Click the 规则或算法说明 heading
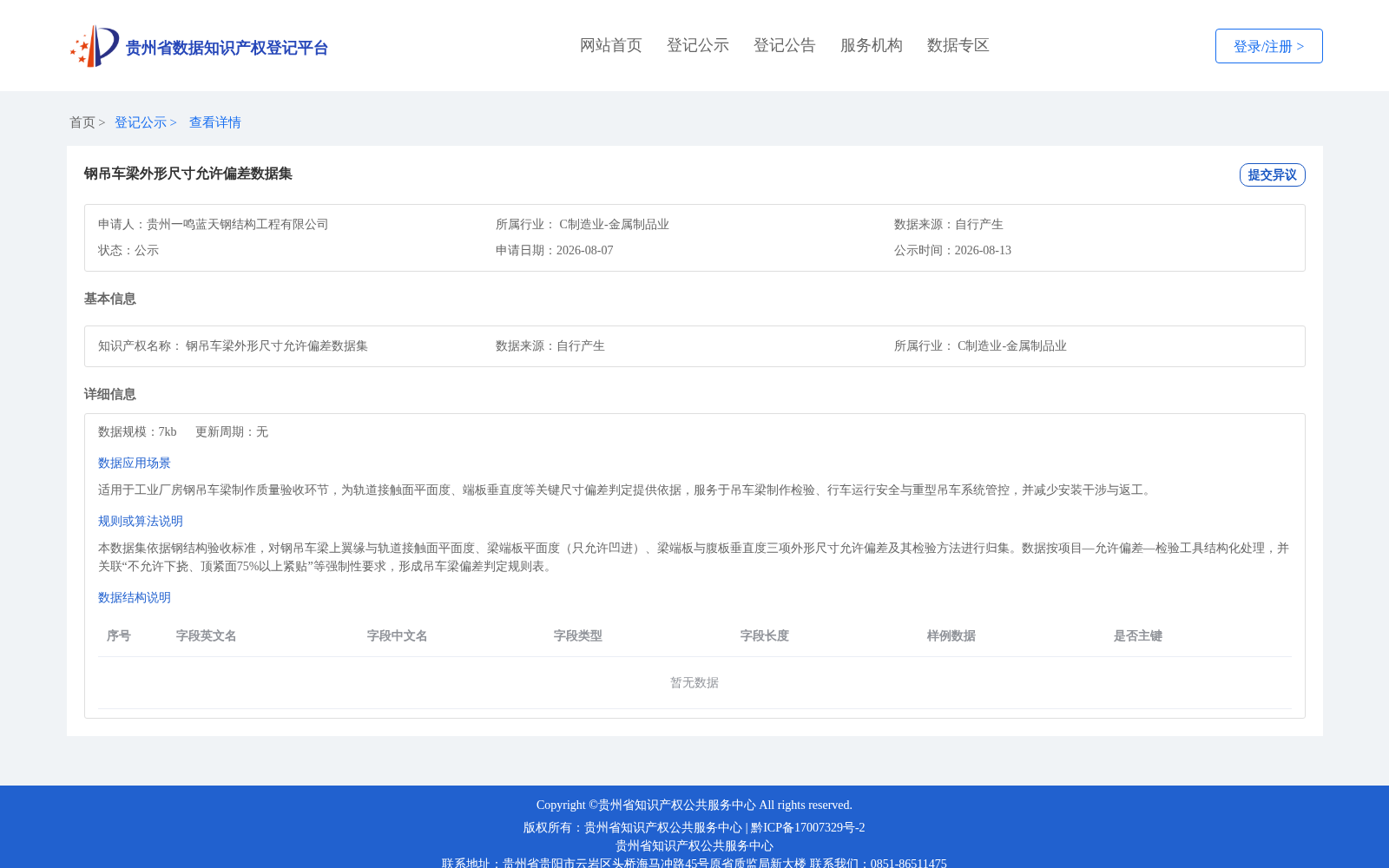The image size is (1389, 868). [141, 521]
